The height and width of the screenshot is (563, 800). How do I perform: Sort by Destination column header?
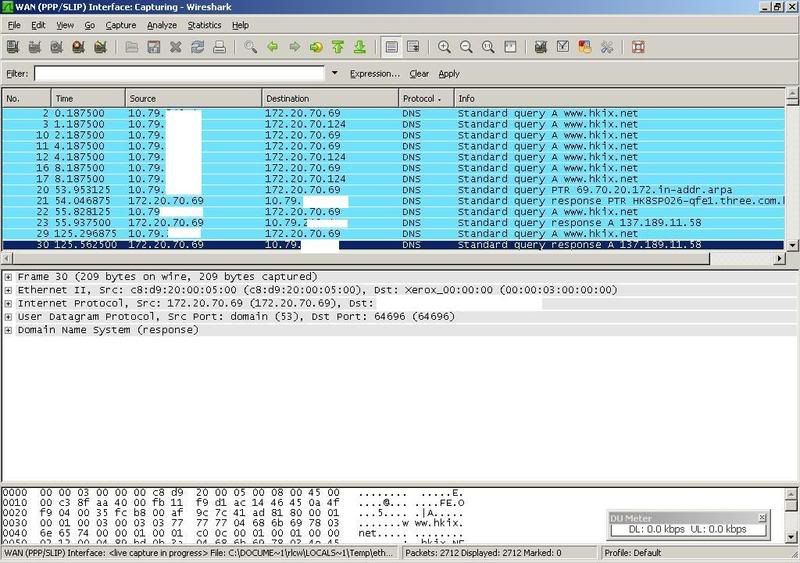(330, 98)
